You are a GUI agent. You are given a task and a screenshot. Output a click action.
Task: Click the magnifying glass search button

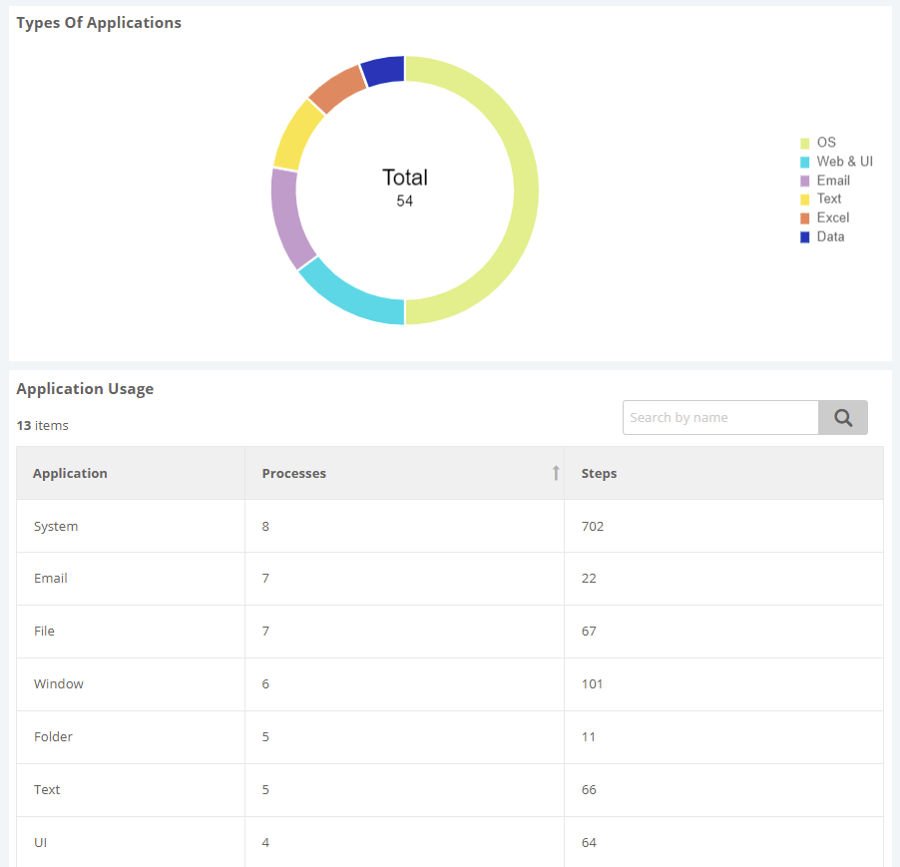click(842, 418)
